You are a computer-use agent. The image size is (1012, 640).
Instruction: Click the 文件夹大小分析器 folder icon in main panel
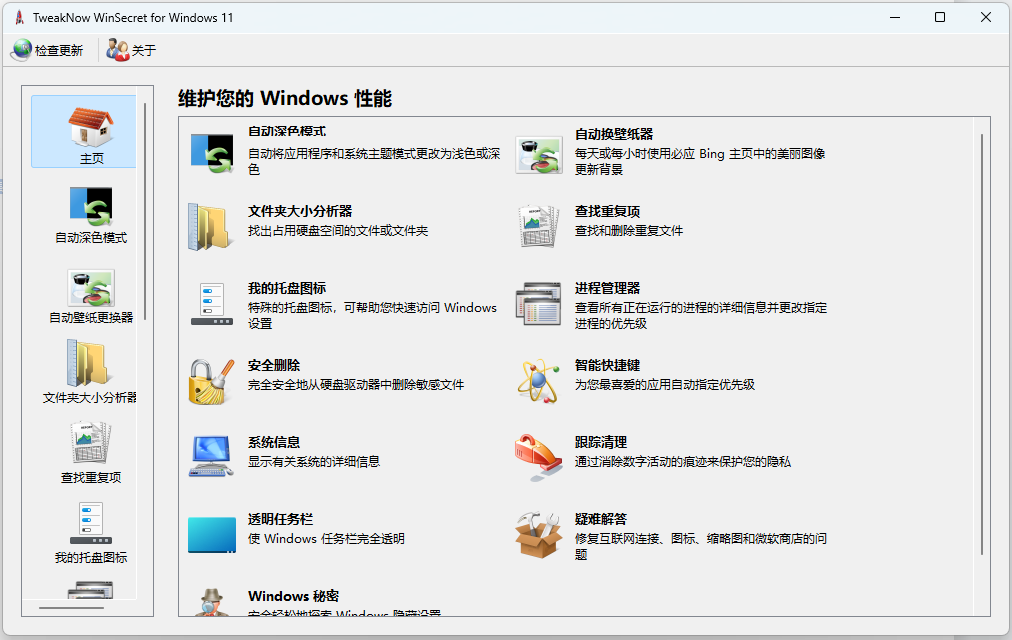point(210,226)
